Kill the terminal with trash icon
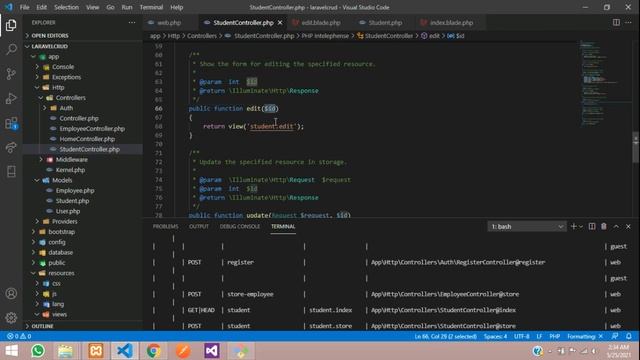This screenshot has width=640, height=360. 604,227
